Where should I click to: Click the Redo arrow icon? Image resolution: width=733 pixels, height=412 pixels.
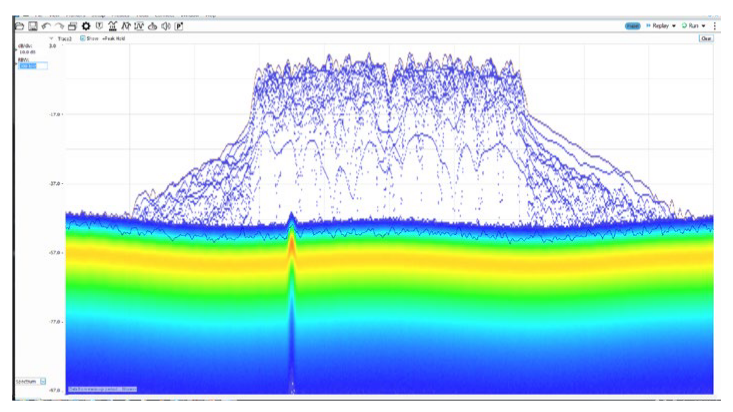coord(60,25)
